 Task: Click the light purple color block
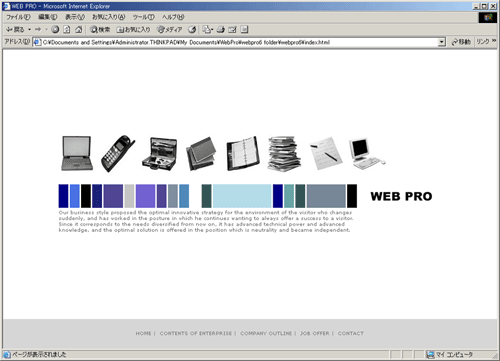(x=145, y=196)
